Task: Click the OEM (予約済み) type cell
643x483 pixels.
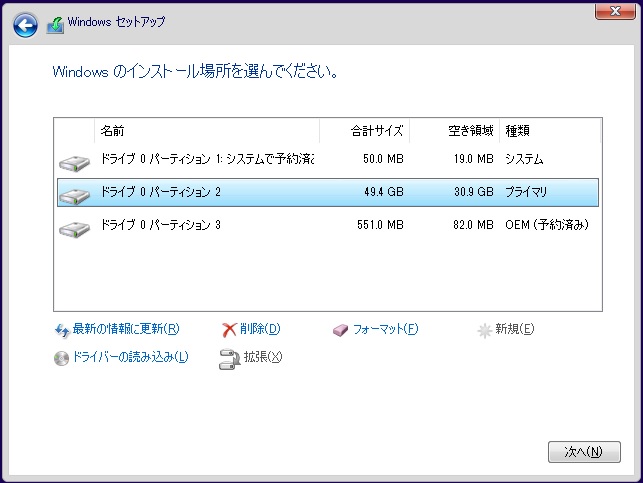Action: tap(547, 225)
